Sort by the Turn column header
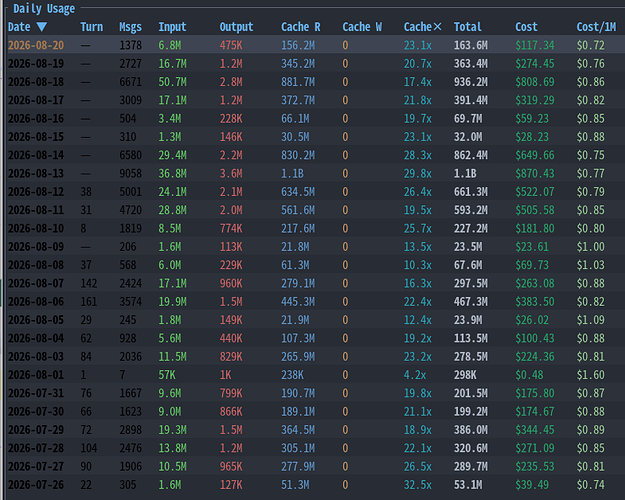Image resolution: width=625 pixels, height=500 pixels. coord(92,27)
